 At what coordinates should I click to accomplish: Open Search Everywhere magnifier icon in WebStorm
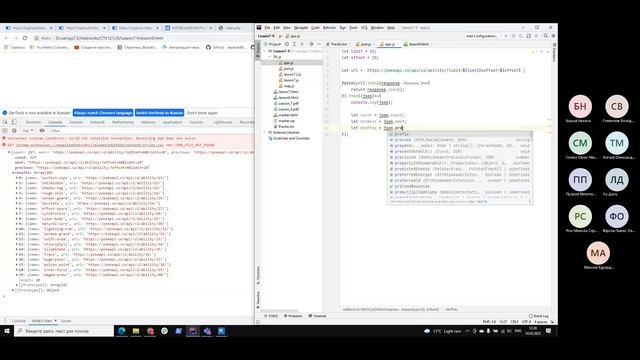point(545,36)
